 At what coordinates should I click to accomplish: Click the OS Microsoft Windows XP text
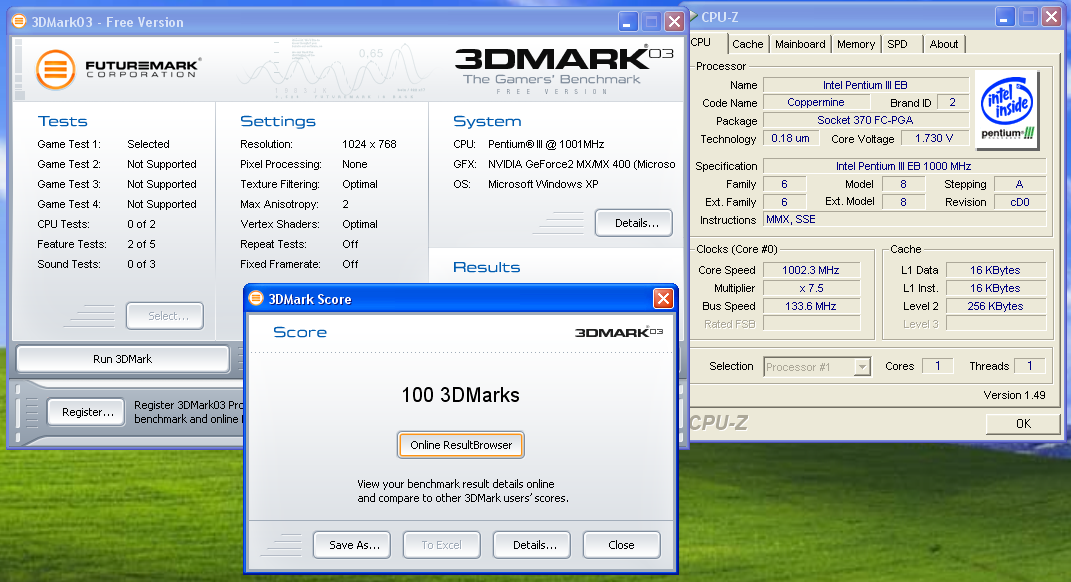(x=543, y=184)
